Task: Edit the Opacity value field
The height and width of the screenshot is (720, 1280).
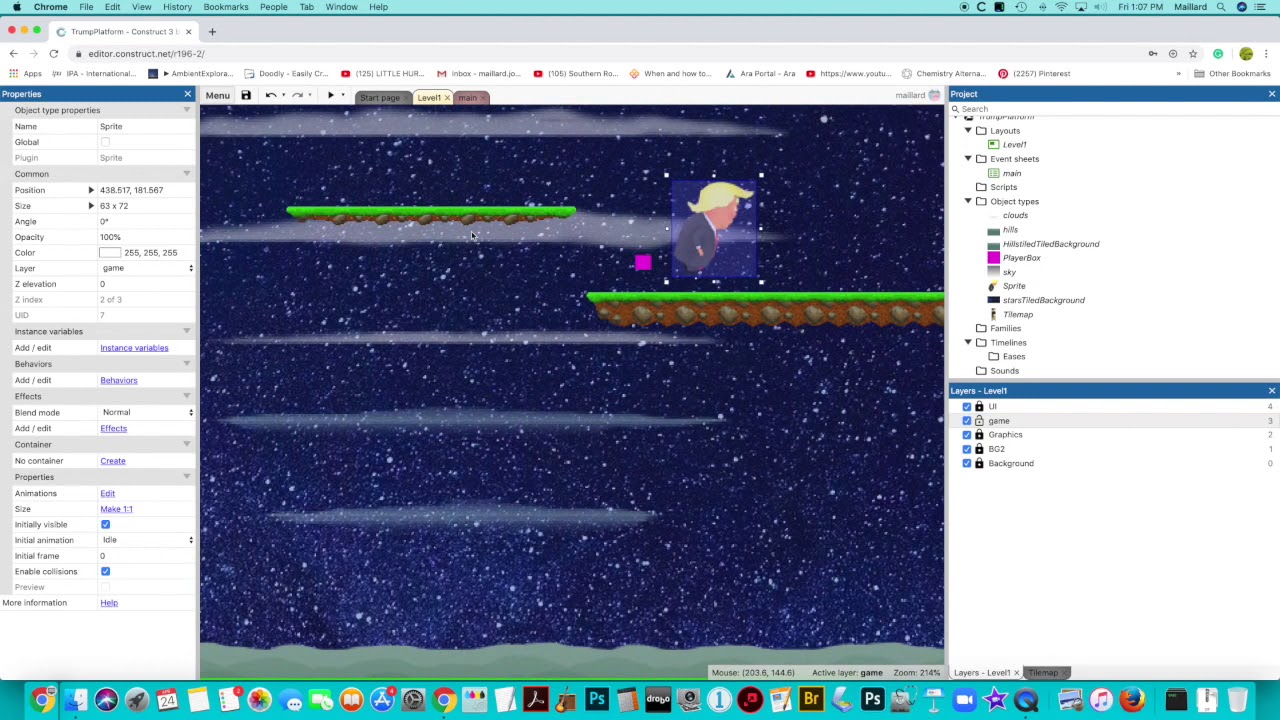Action: (x=146, y=237)
